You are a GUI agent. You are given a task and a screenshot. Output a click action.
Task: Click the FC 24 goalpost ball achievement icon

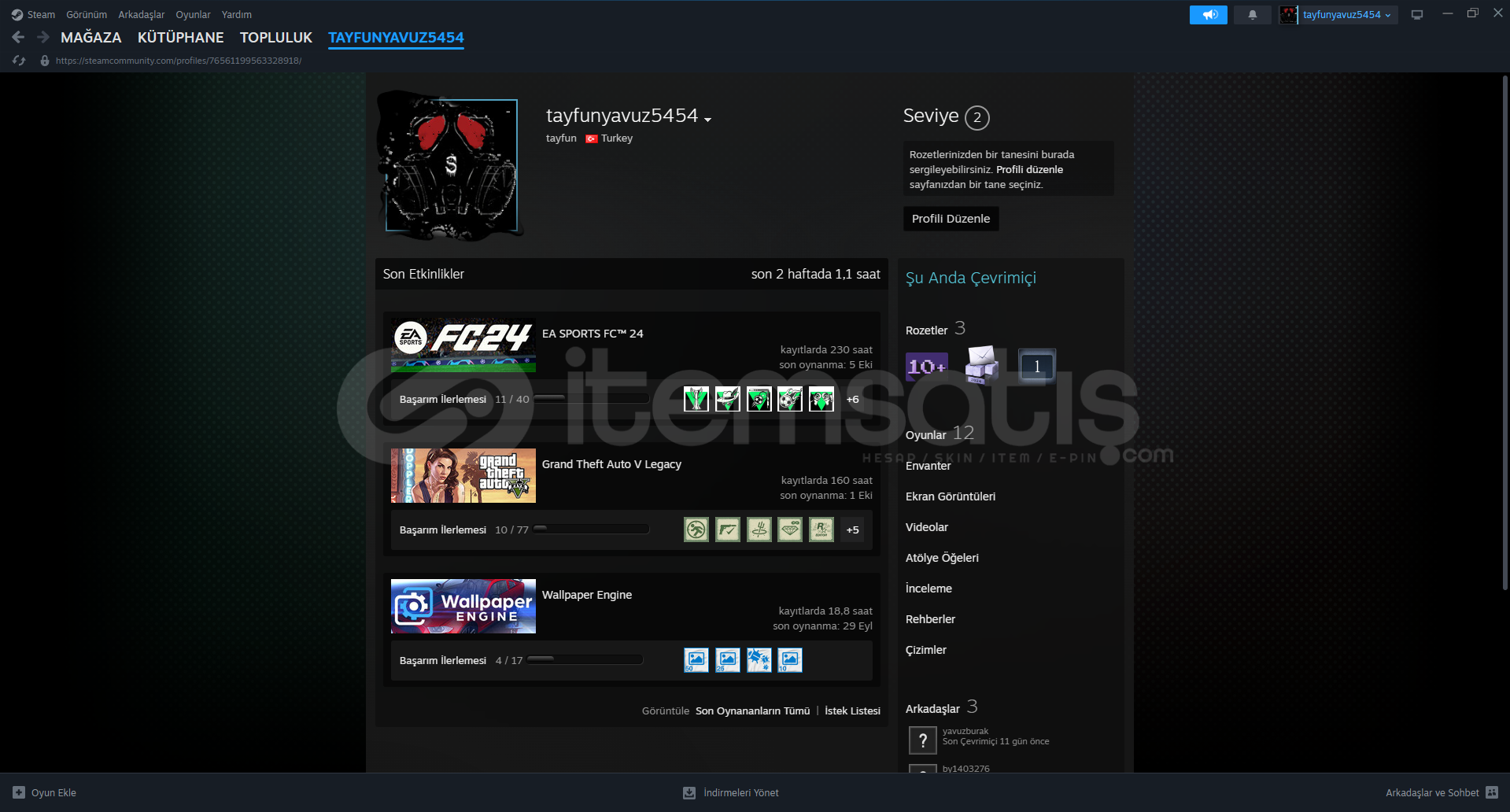pos(759,399)
